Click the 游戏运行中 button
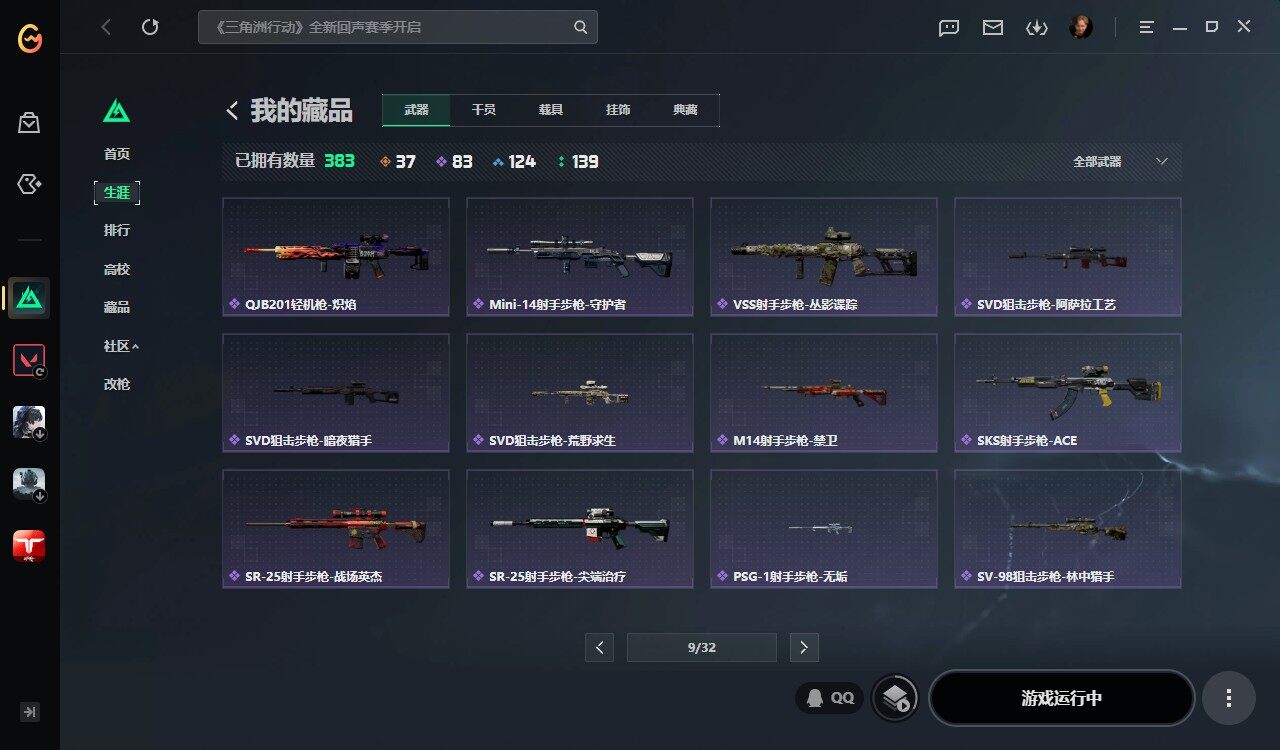 [1062, 698]
